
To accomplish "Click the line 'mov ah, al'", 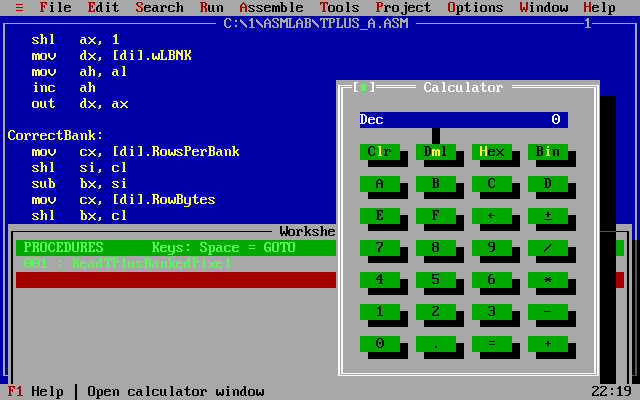I will (79, 72).
